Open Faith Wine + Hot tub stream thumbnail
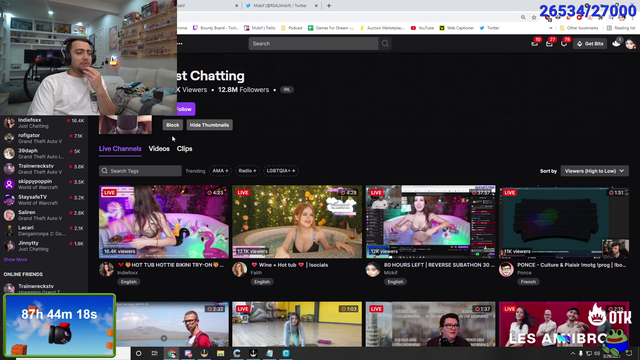This screenshot has height=360, width=640. 297,222
